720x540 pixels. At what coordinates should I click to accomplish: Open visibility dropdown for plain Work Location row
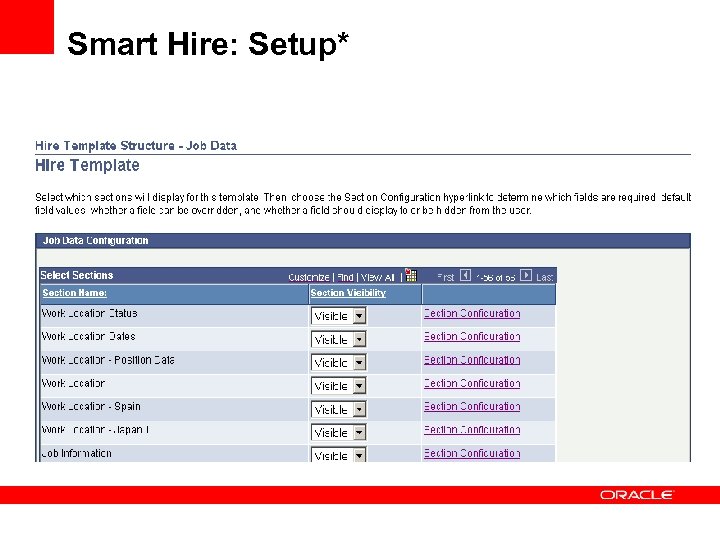click(338, 386)
